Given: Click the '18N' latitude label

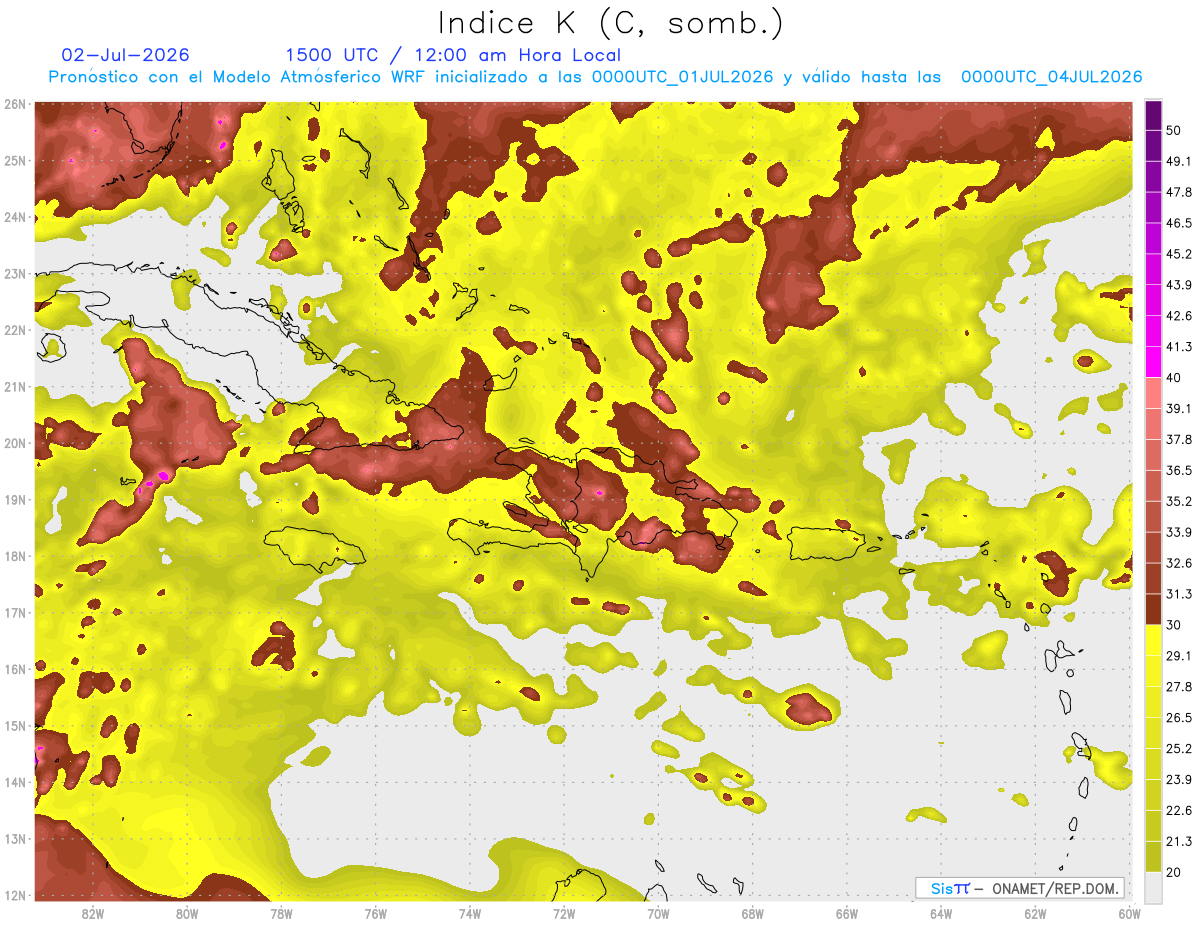Looking at the screenshot, I should 14,556.
